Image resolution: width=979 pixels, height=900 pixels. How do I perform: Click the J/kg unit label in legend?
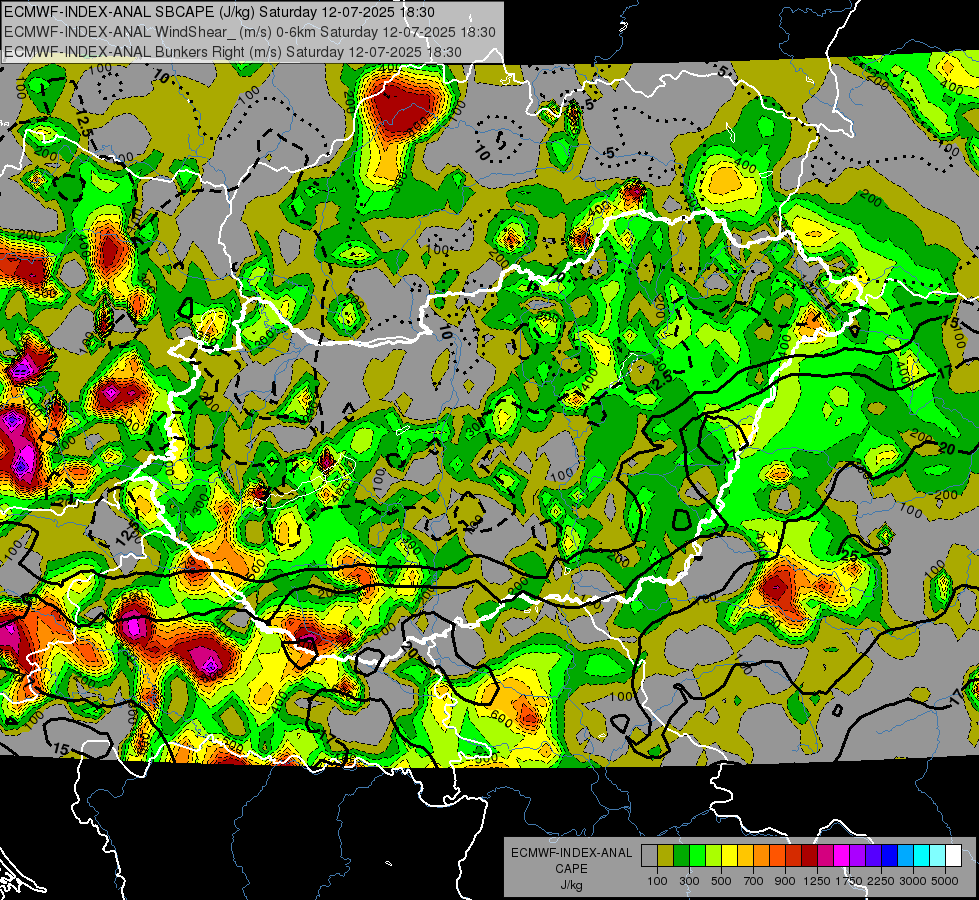(x=571, y=885)
